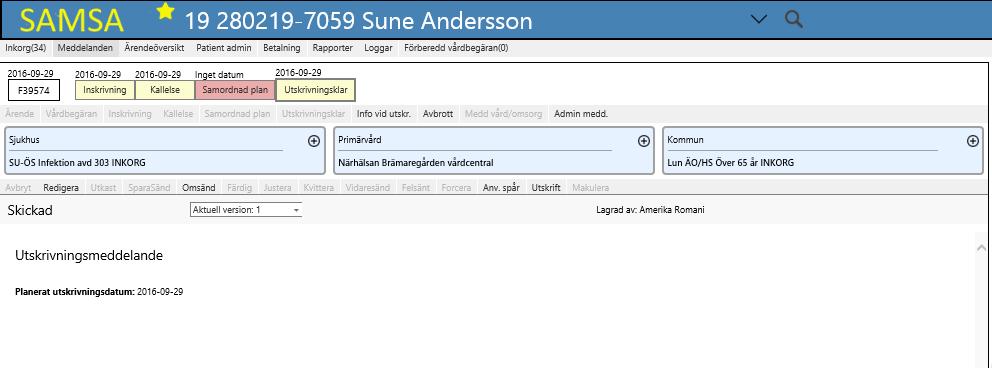Open the Inkorg(34) tab

pyautogui.click(x=25, y=48)
